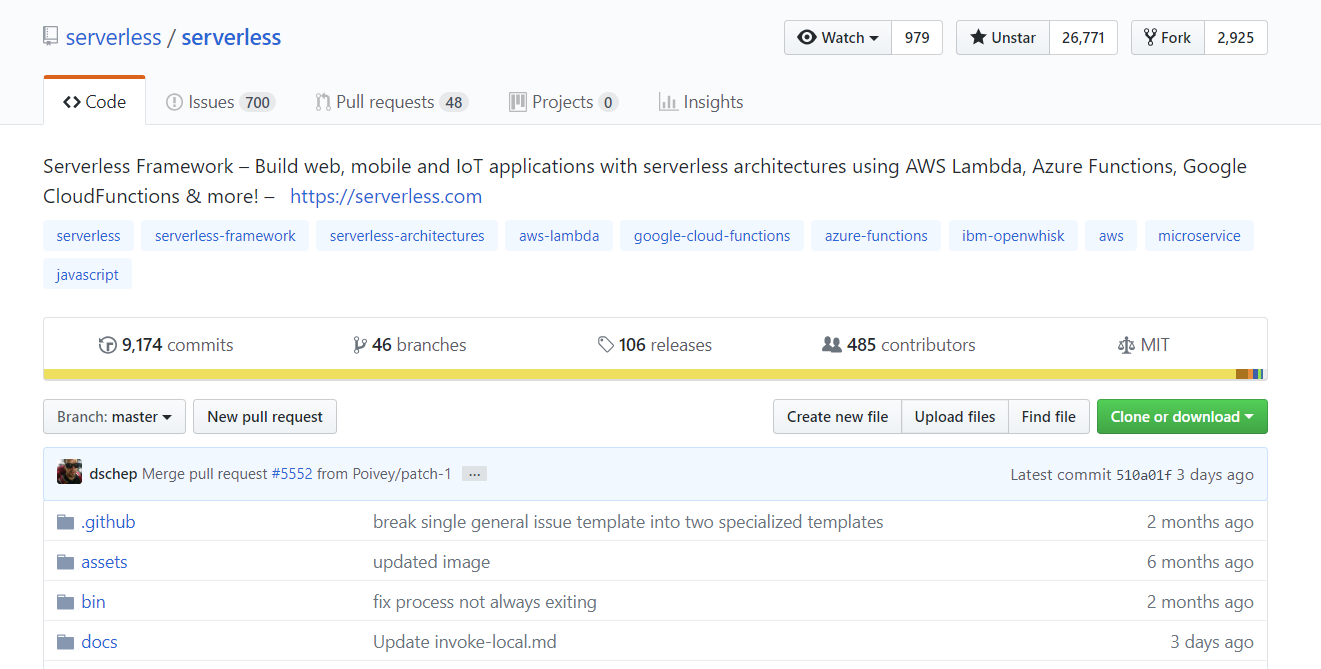This screenshot has width=1321, height=669.
Task: Select the google-cloud-functions topic tag
Action: click(x=712, y=236)
